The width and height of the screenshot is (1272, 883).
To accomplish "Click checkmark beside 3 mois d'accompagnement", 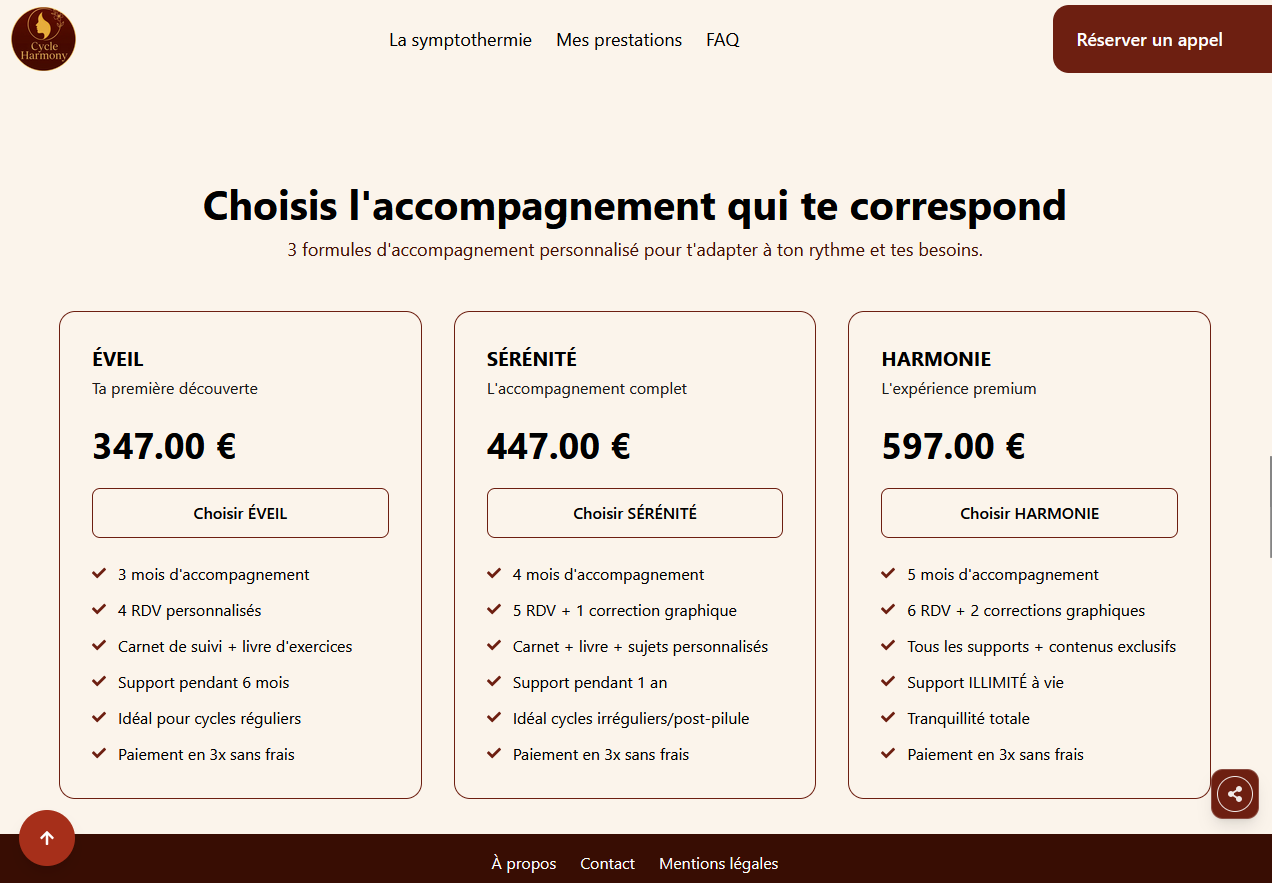I will click(x=99, y=574).
